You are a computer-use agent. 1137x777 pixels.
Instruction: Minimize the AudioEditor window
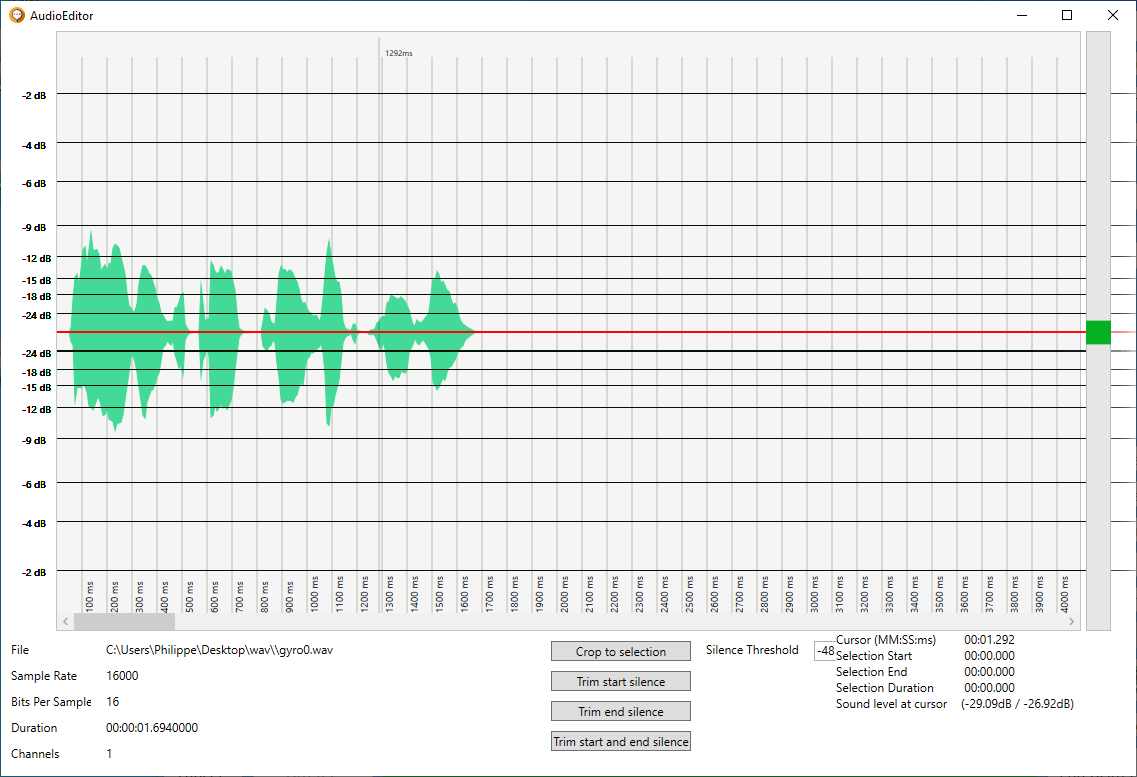pos(1021,15)
